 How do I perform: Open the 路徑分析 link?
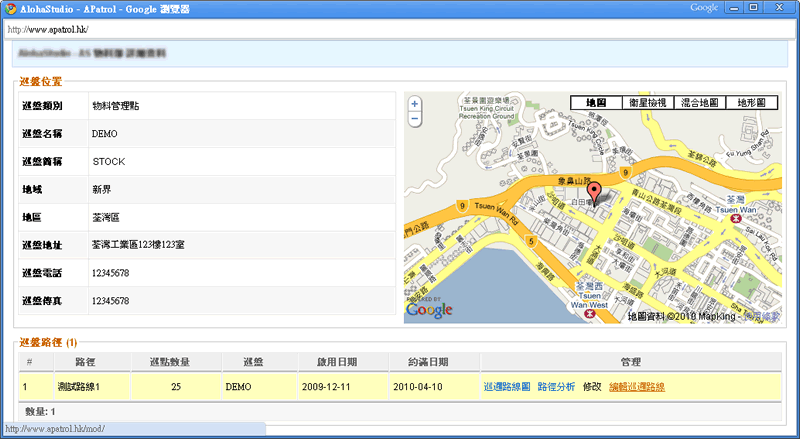tap(556, 387)
